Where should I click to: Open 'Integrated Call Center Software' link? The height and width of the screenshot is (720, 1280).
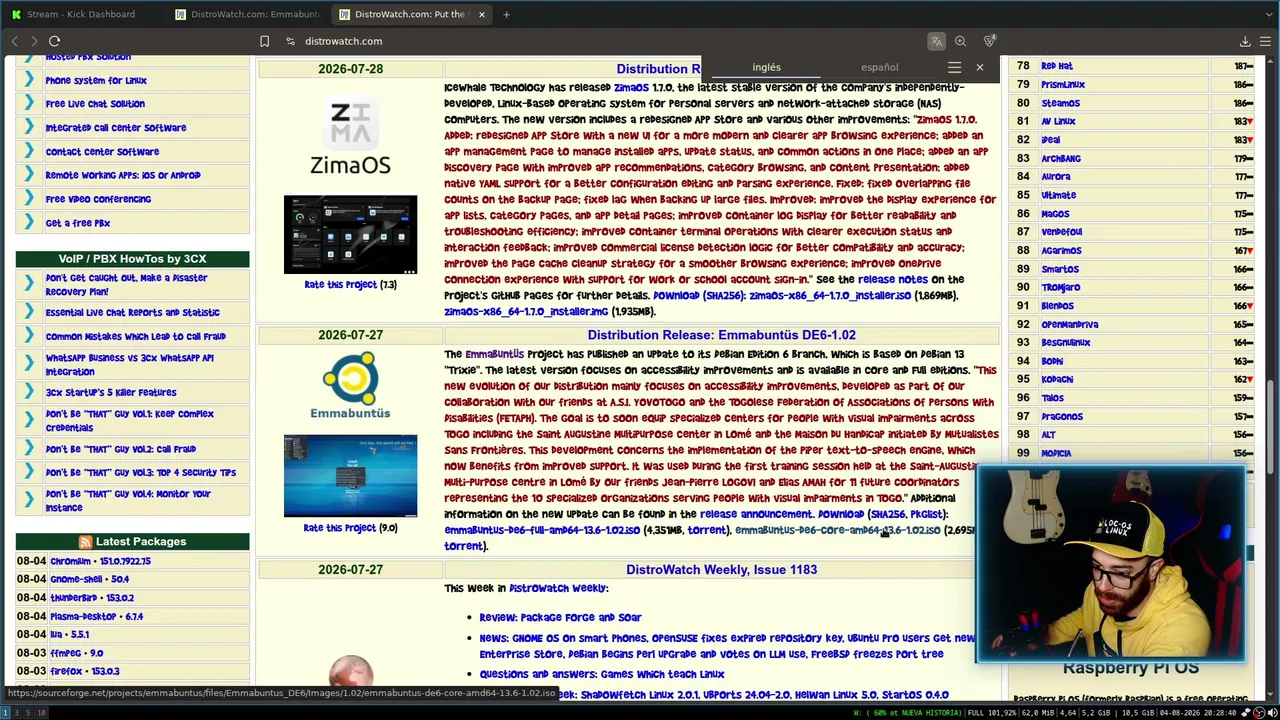pyautogui.click(x=116, y=128)
